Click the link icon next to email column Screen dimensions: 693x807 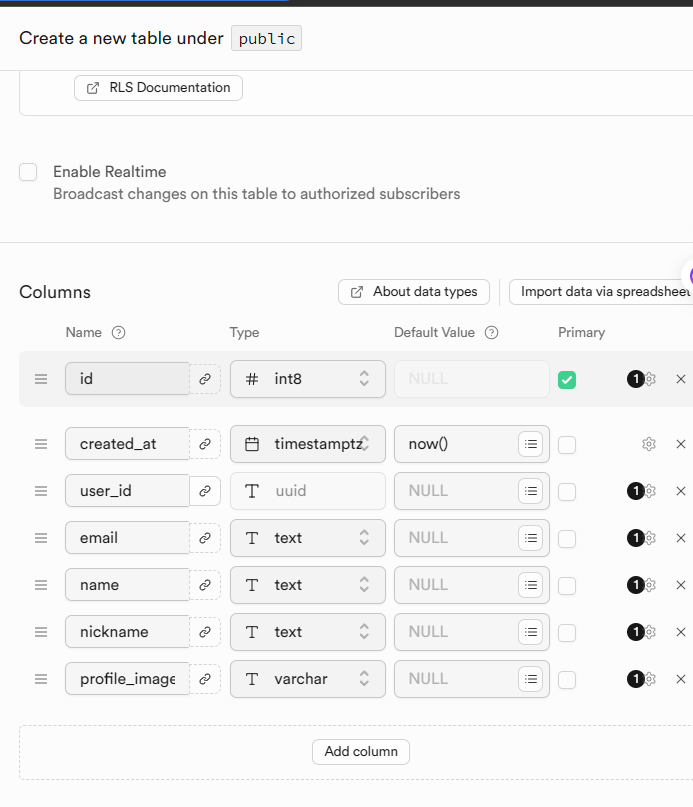[x=205, y=538]
